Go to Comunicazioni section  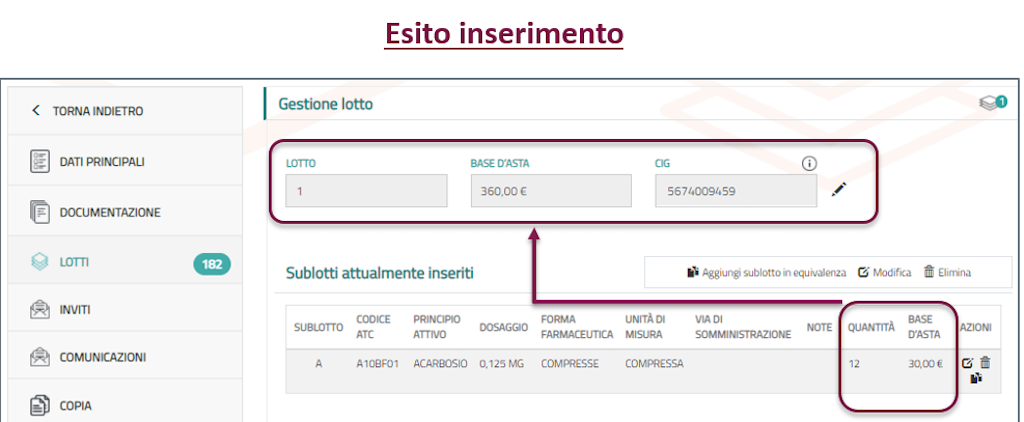point(100,357)
